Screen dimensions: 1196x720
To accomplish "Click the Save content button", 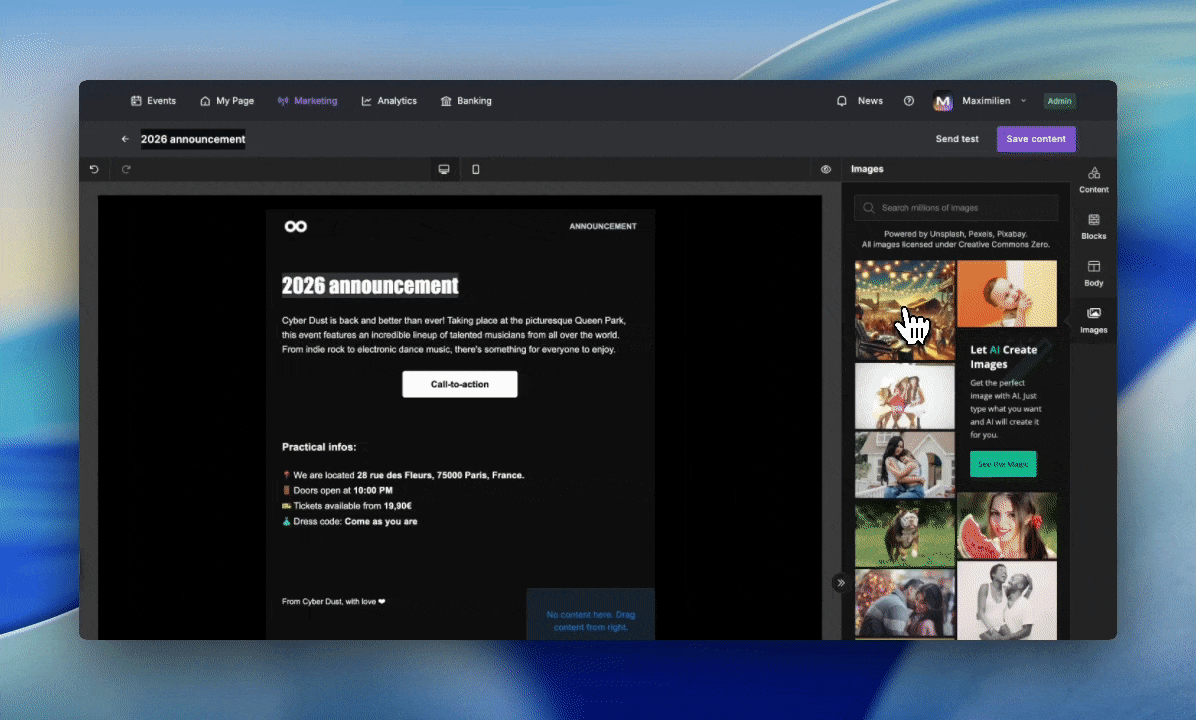I will [1036, 139].
